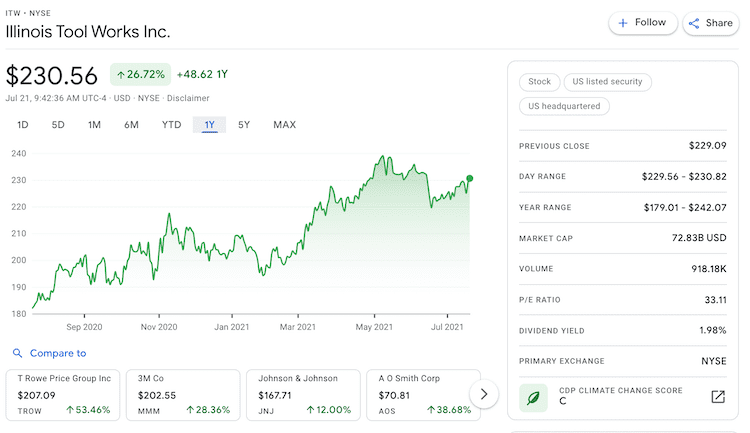Click the Share button
The width and height of the screenshot is (750, 433).
[x=711, y=23]
